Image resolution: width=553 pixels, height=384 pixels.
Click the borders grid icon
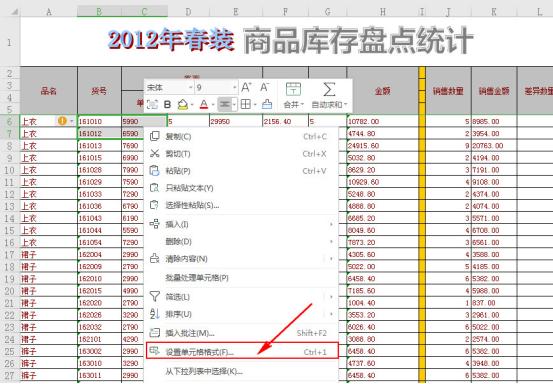(245, 104)
